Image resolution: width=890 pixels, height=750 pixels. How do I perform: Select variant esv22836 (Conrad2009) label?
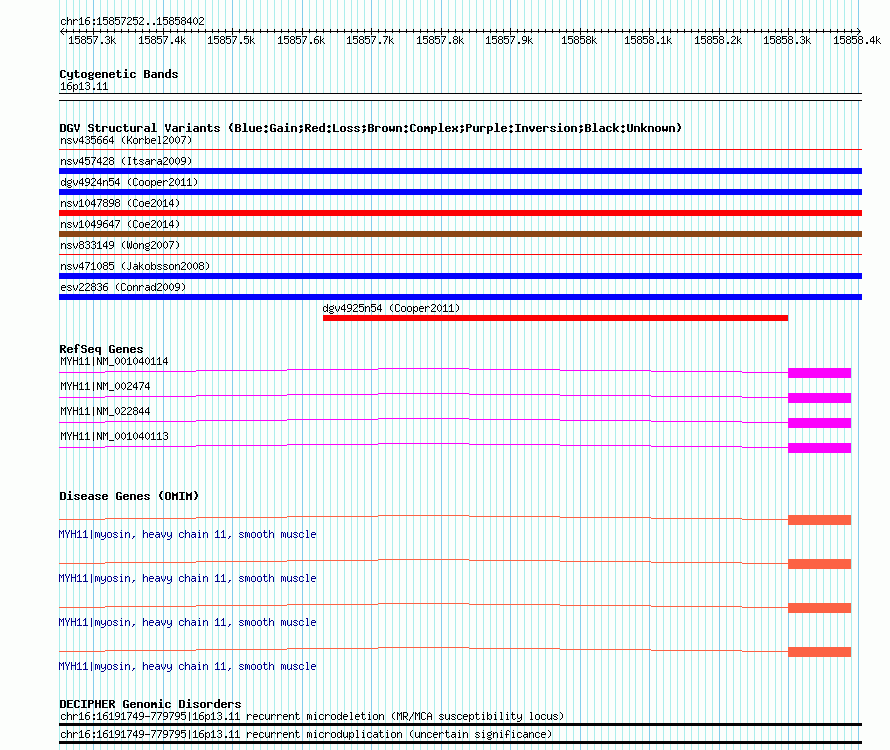coord(123,287)
